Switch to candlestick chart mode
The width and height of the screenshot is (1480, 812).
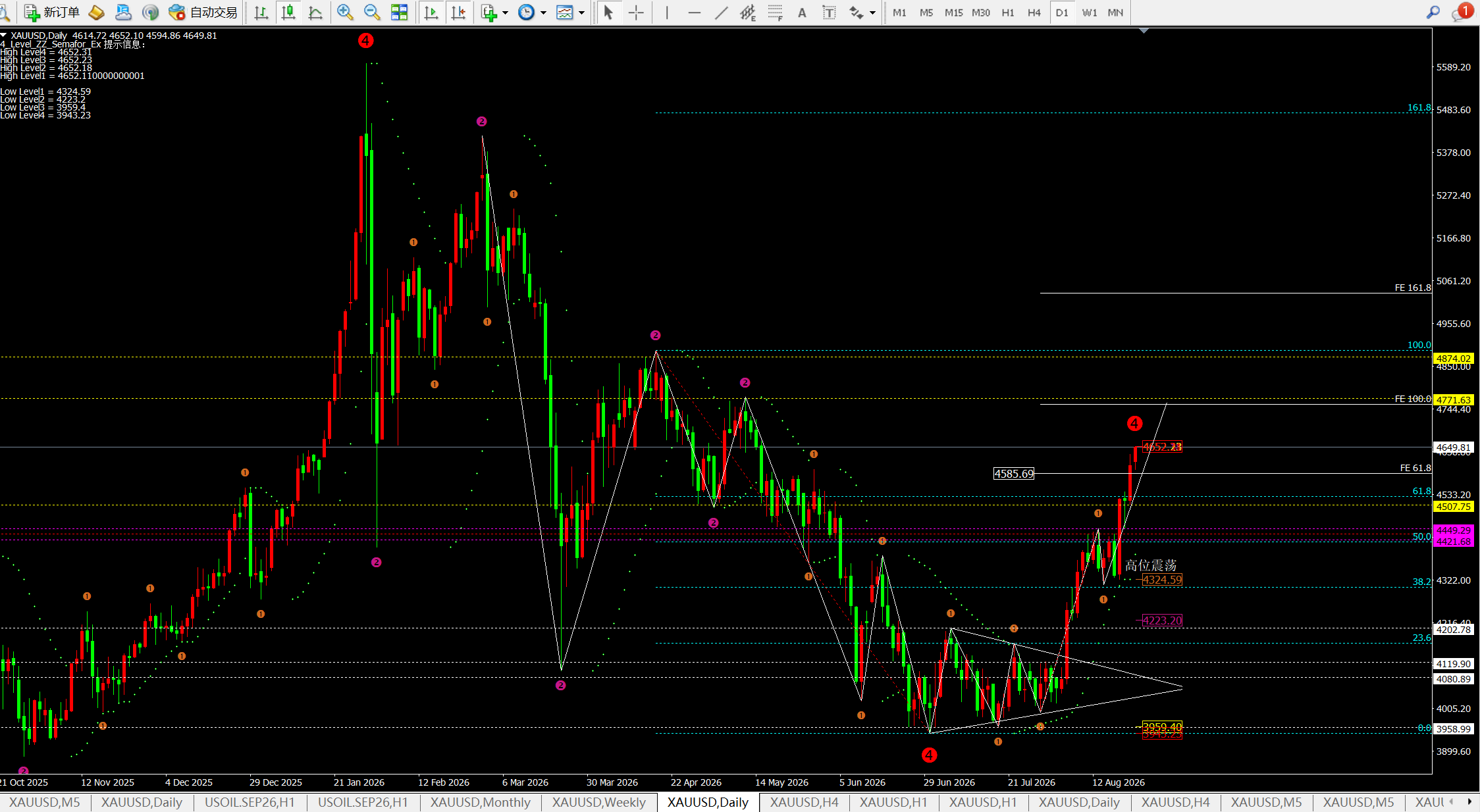pyautogui.click(x=288, y=12)
